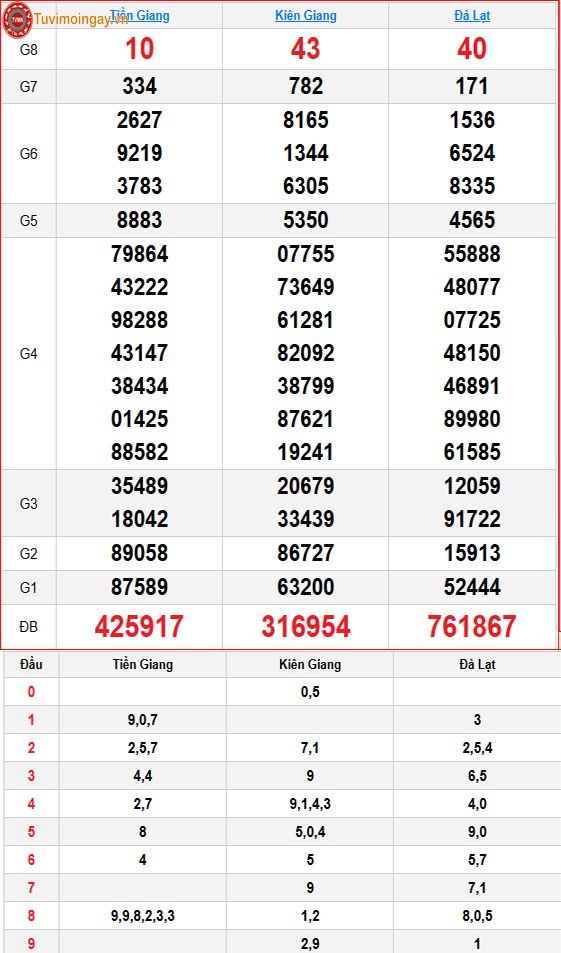Select the special prize number 761867
The width and height of the screenshot is (561, 953).
(472, 627)
